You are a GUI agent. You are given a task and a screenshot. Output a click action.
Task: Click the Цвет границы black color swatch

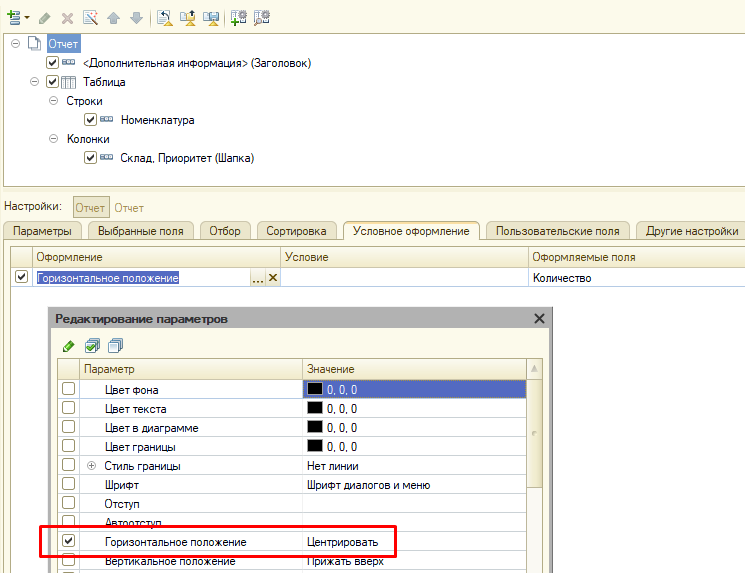pos(315,446)
